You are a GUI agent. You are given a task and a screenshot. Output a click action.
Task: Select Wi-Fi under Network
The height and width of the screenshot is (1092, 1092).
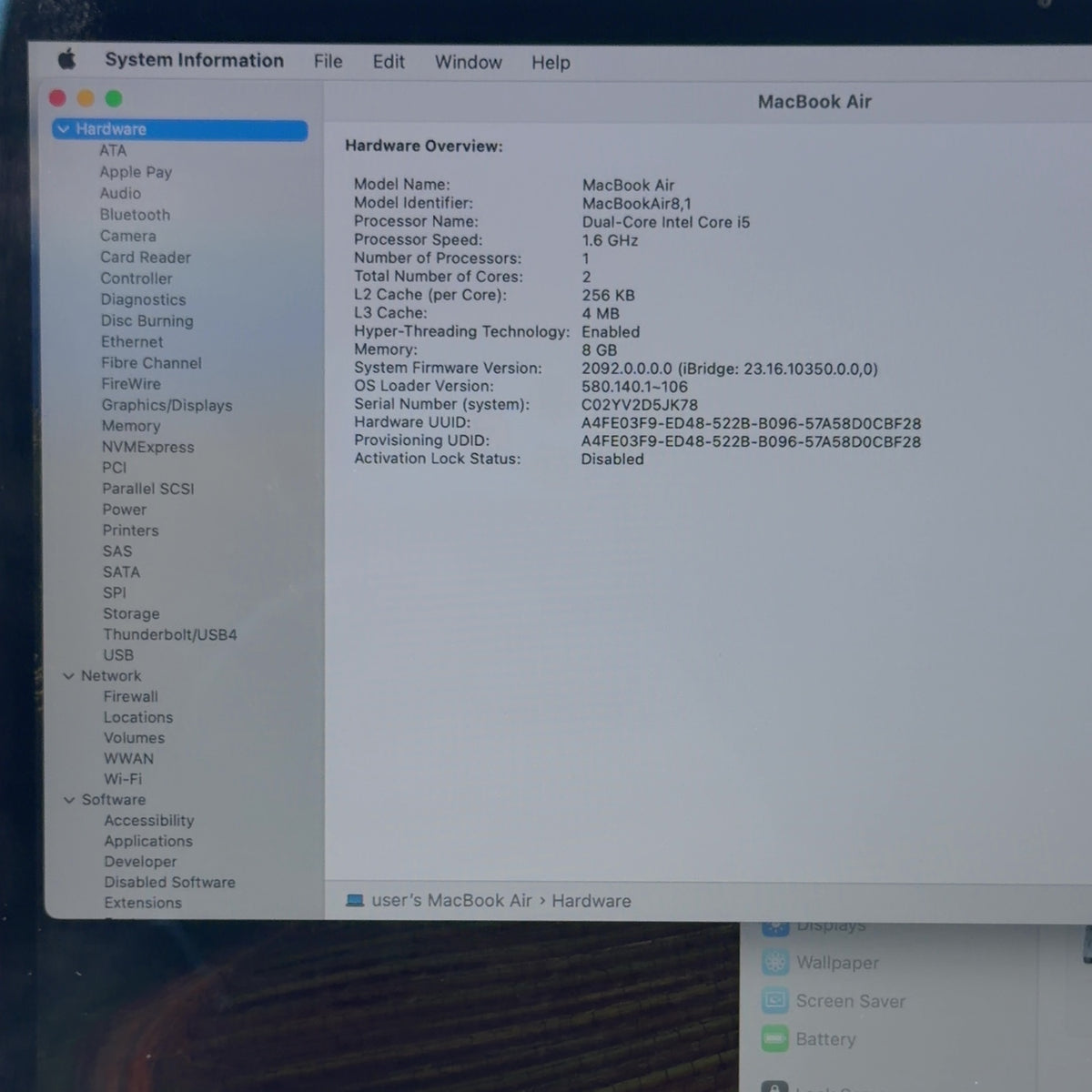123,779
